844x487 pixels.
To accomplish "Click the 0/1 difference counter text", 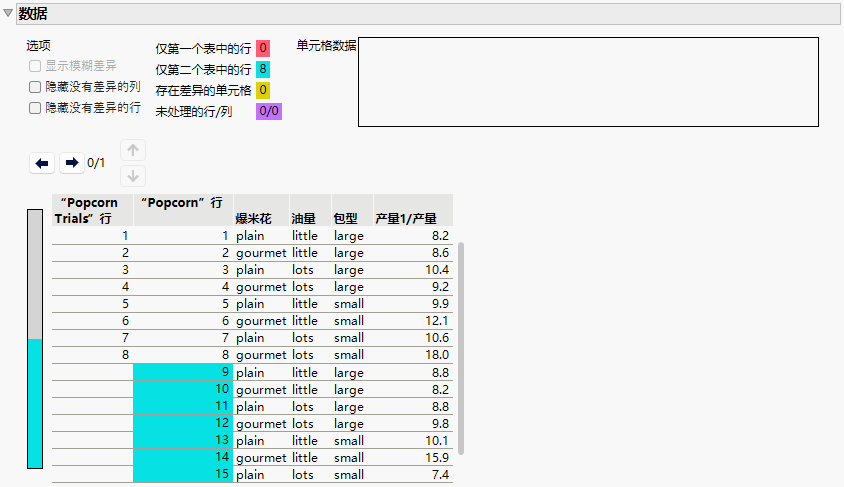I will (x=96, y=163).
